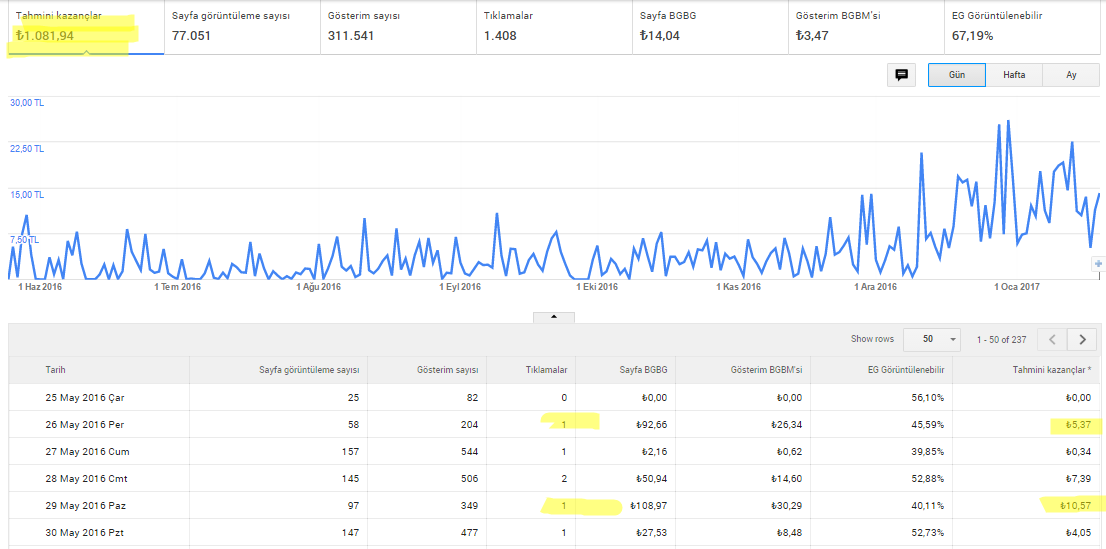The width and height of the screenshot is (1106, 549).
Task: Click the 29 May 2016 Paz row
Action: (x=554, y=506)
